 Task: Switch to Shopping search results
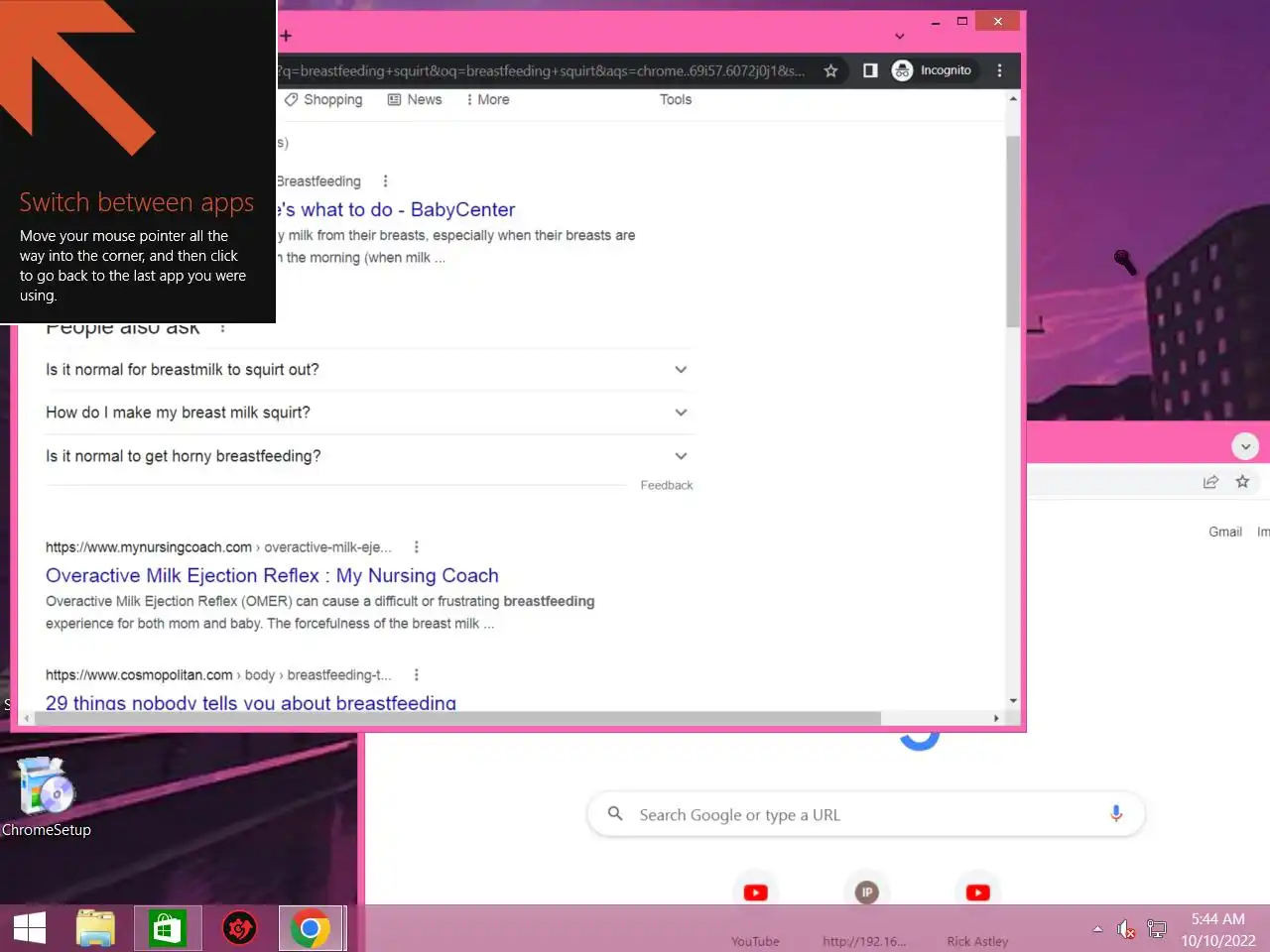pyautogui.click(x=323, y=99)
